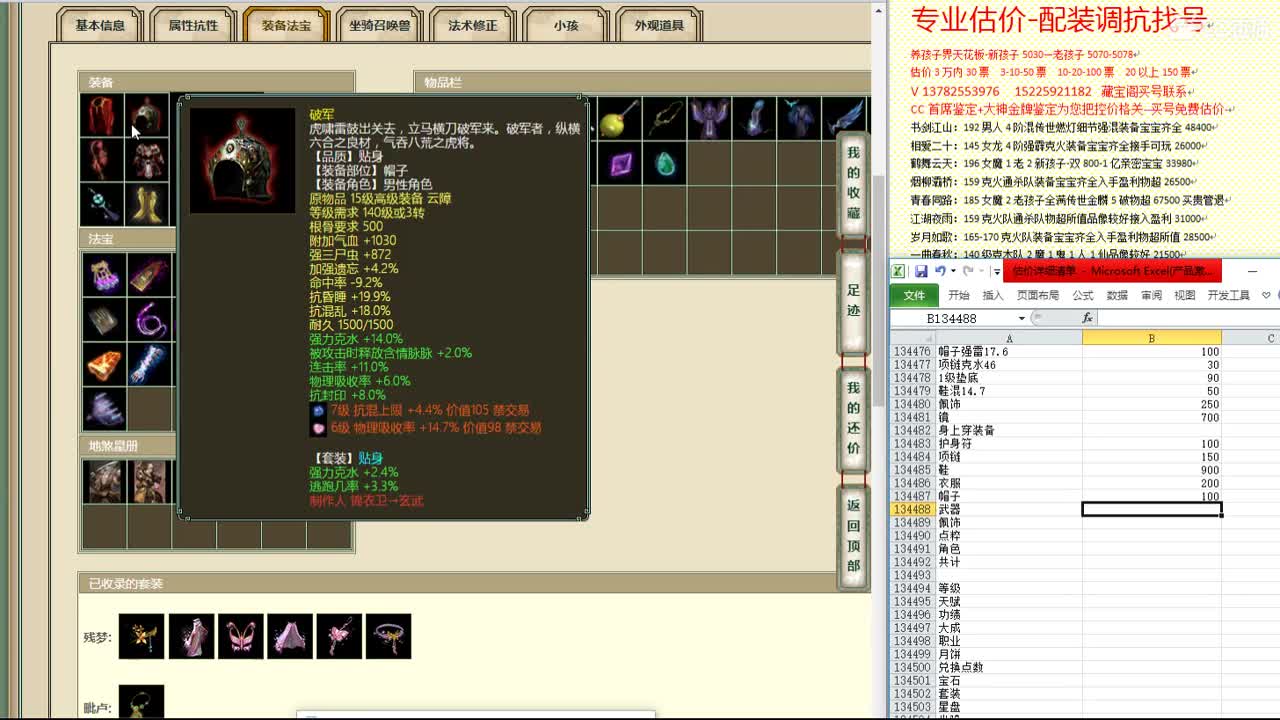Image resolution: width=1280 pixels, height=720 pixels.
Task: Select the second 残梦 set item icon
Action: [191, 636]
